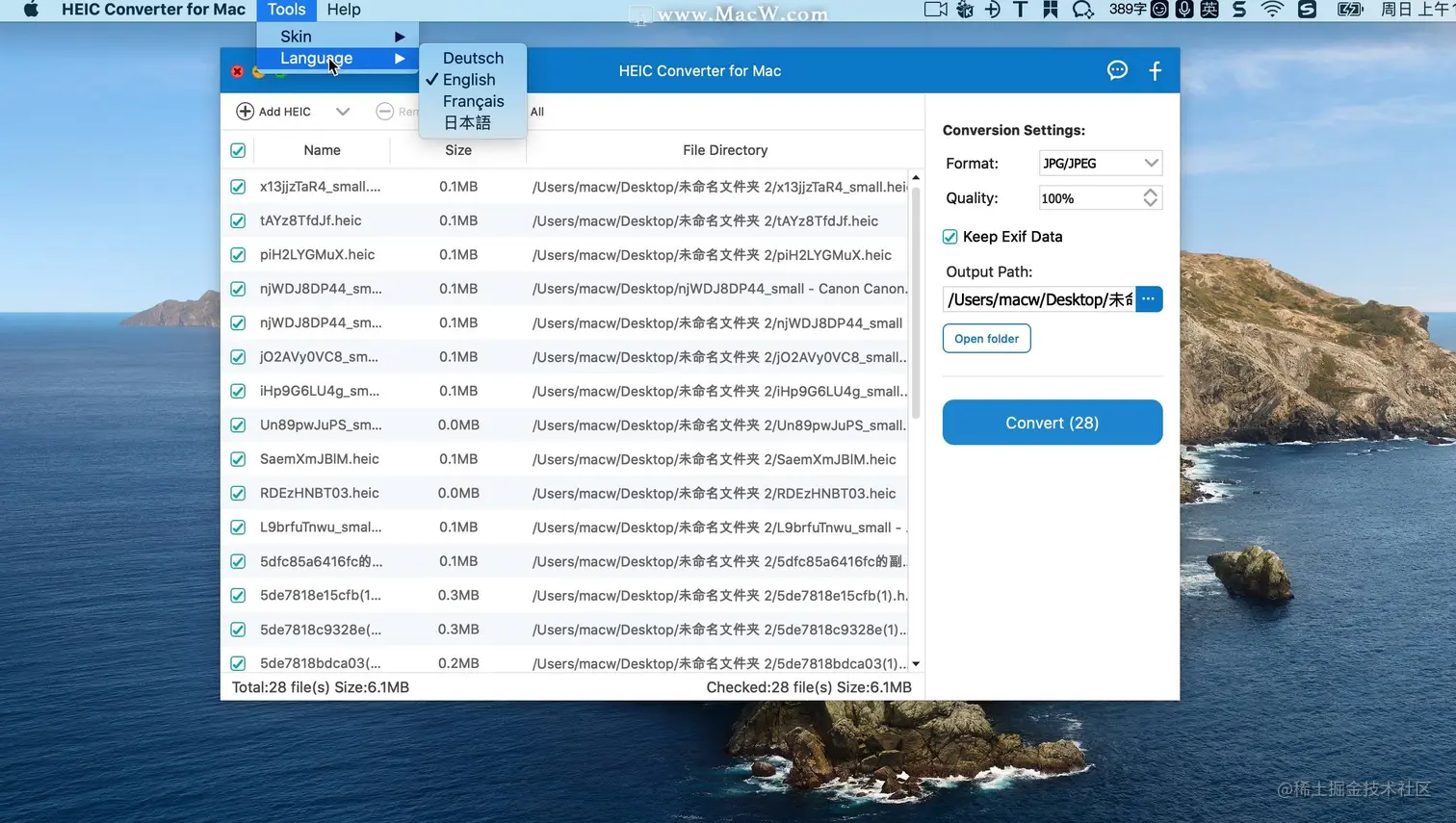This screenshot has width=1456, height=823.
Task: Sort by the File Directory column header
Action: pyautogui.click(x=725, y=150)
